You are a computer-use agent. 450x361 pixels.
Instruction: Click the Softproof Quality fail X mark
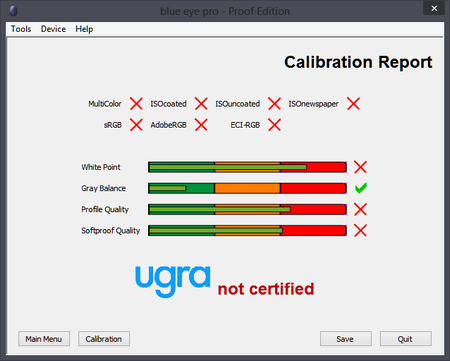click(360, 230)
